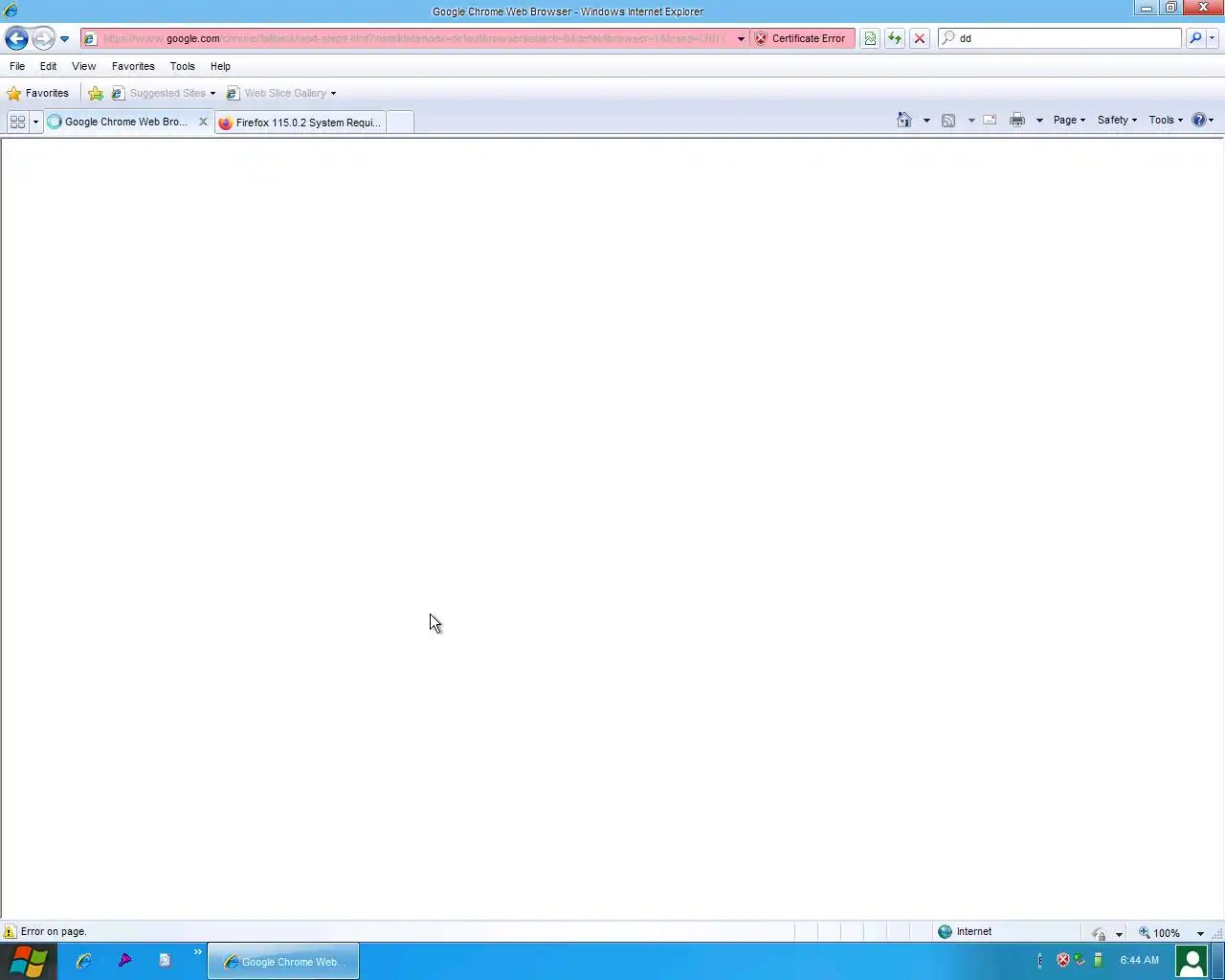Screen dimensions: 1225x980
Task: Open the recent pages dropdown beside Forward
Action: tap(64, 39)
